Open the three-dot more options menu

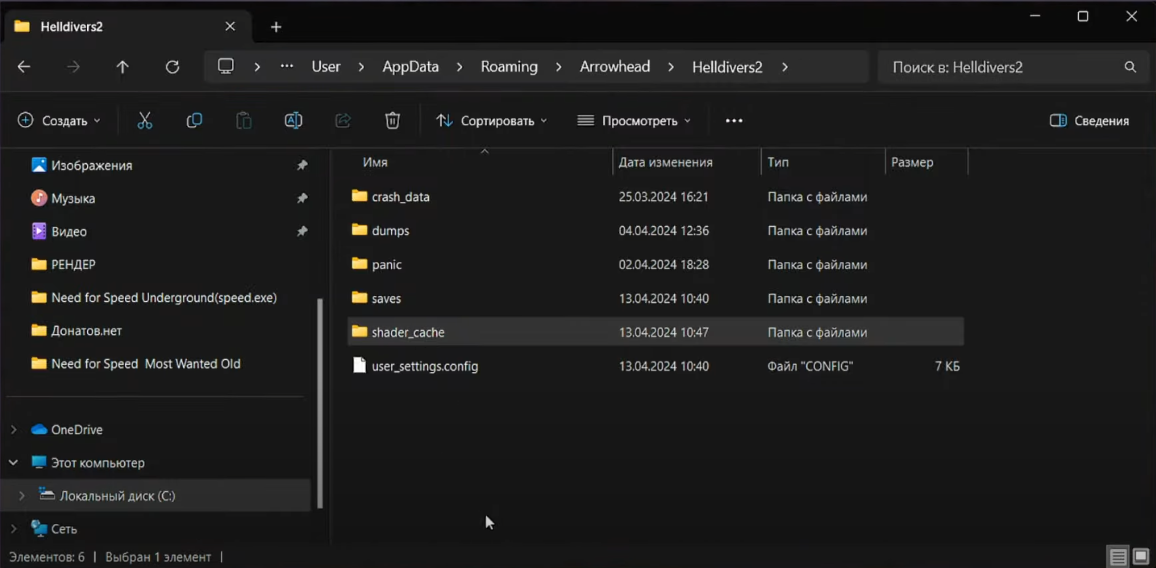(x=734, y=120)
